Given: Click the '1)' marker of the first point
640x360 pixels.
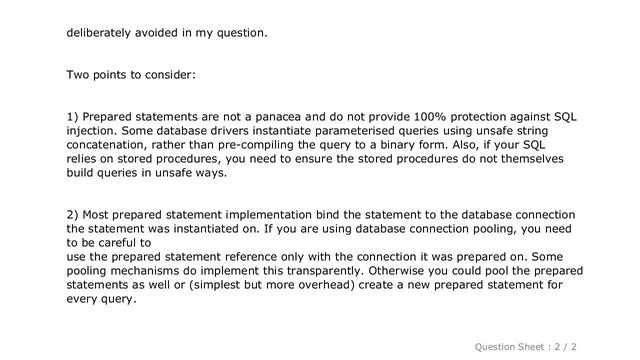Looking at the screenshot, I should click(x=72, y=117).
